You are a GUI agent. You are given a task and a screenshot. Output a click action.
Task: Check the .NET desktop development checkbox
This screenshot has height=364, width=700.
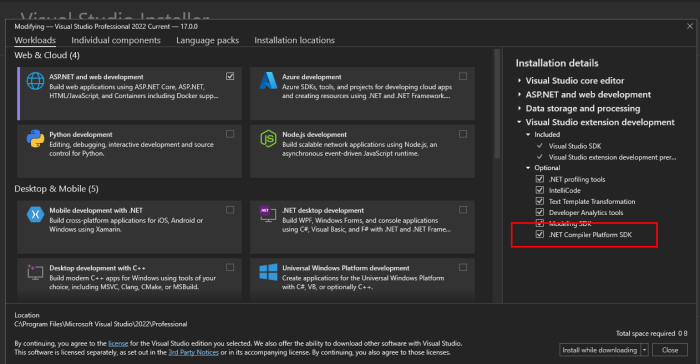coord(463,210)
